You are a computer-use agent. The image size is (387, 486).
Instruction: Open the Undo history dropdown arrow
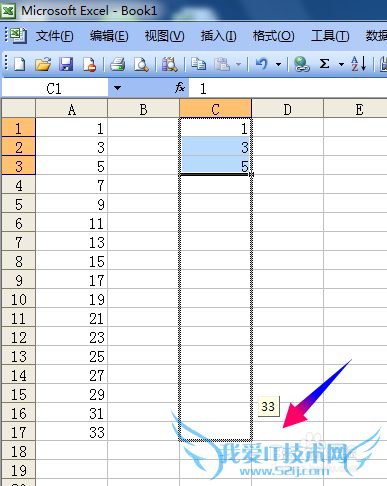(x=278, y=64)
